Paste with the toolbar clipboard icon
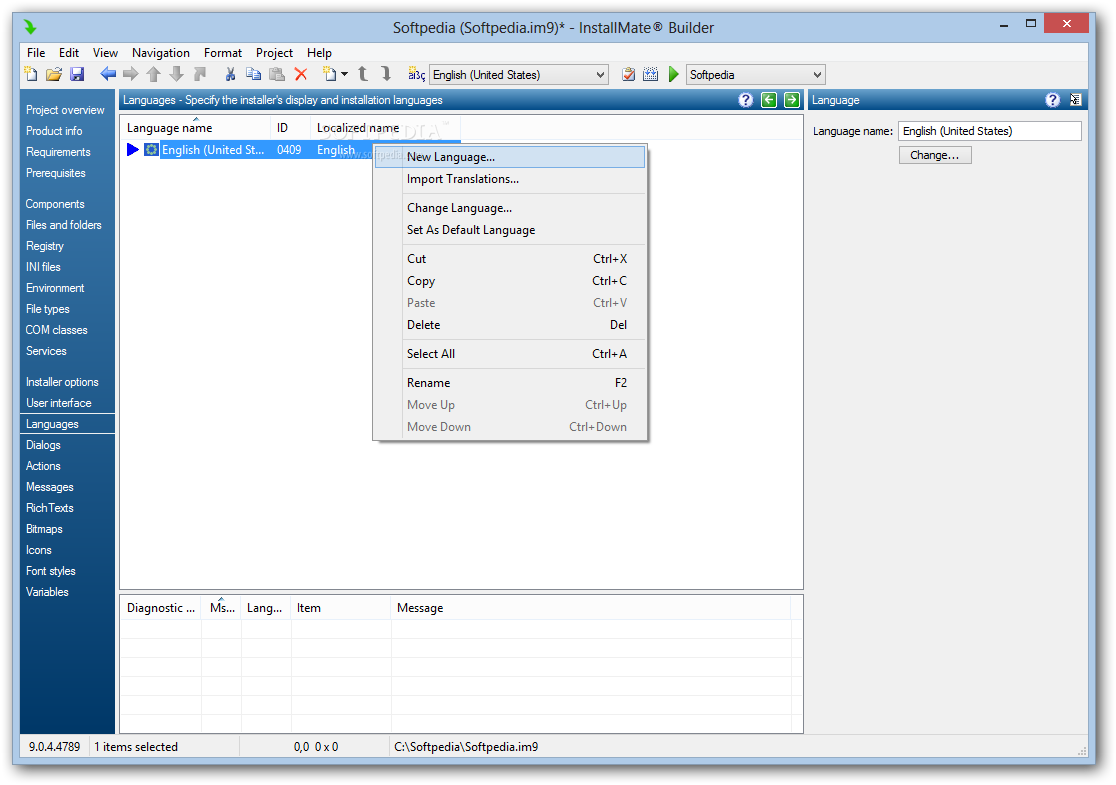The width and height of the screenshot is (1116, 785). pos(277,74)
